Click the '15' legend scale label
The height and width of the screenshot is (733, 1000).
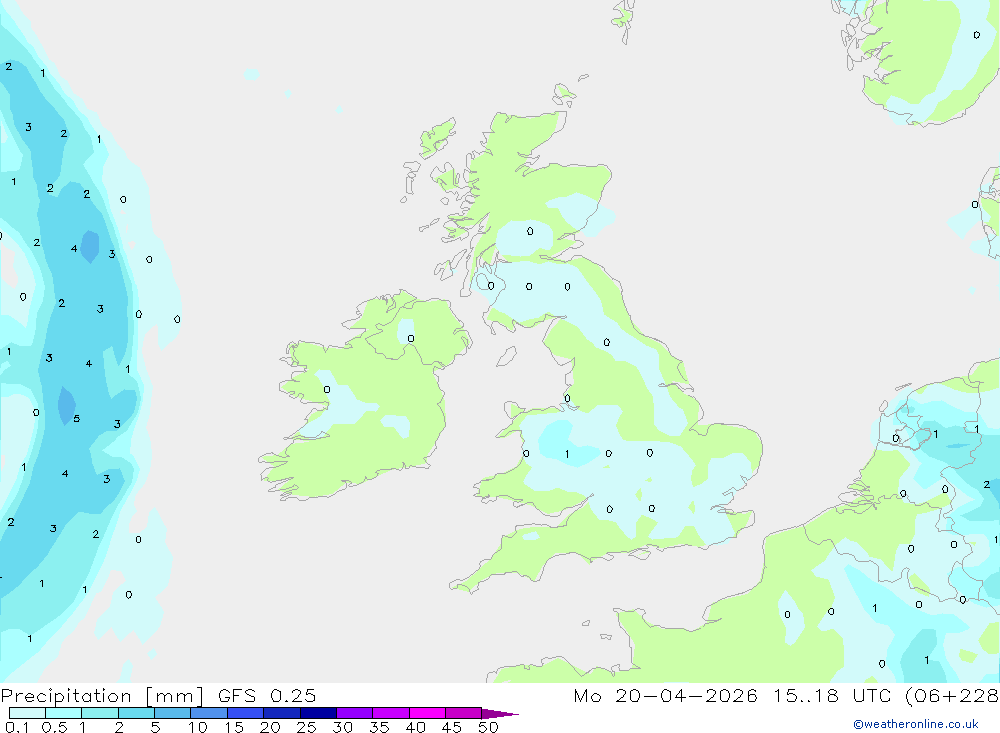click(234, 727)
